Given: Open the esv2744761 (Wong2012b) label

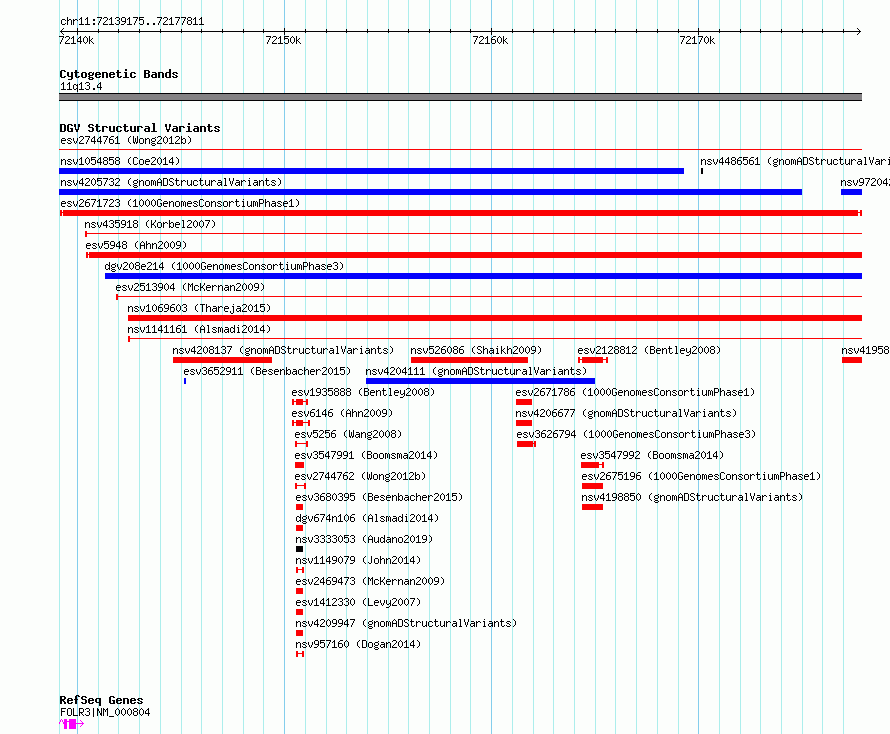Looking at the screenshot, I should [x=126, y=140].
